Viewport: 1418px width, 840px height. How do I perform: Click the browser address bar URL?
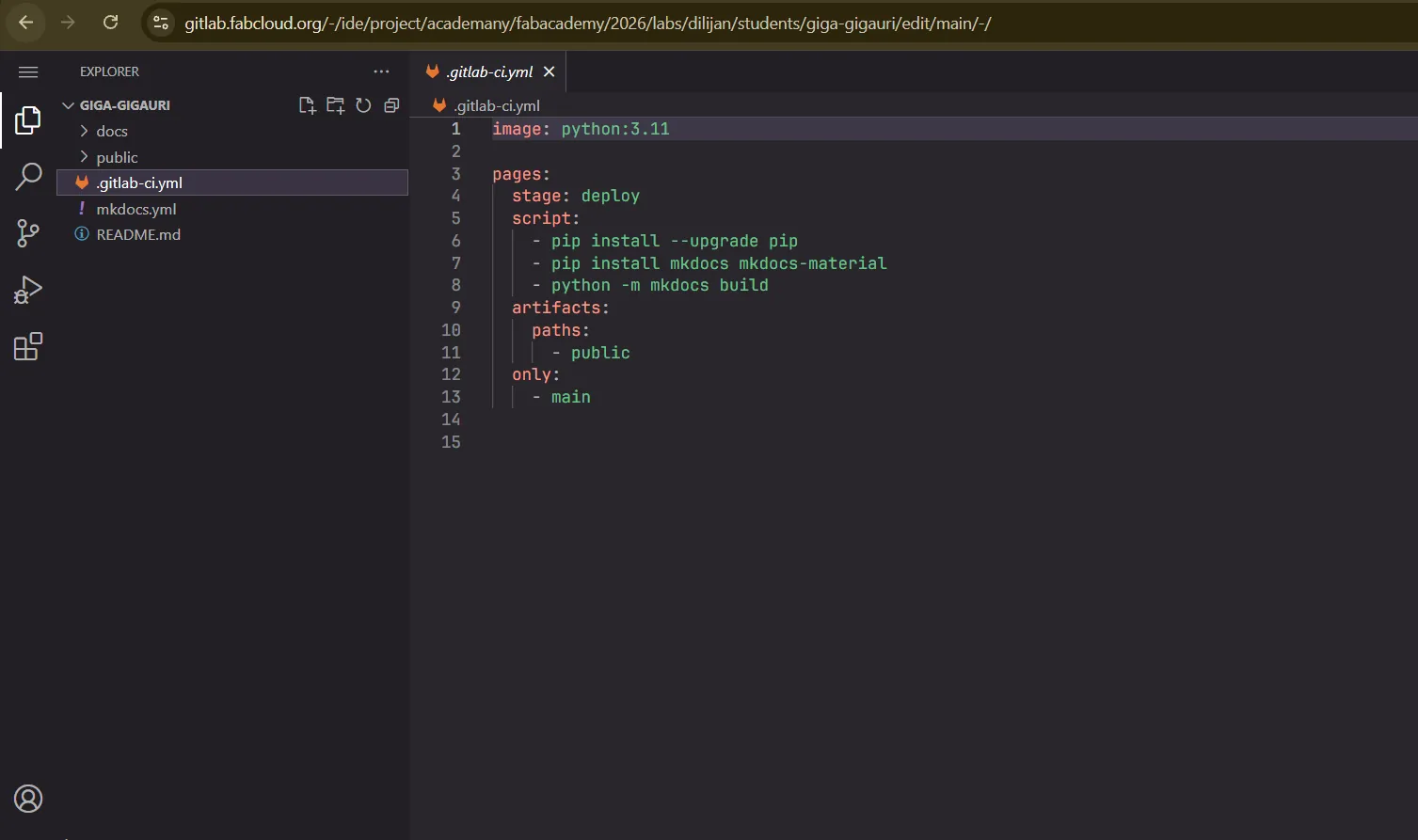[588, 23]
